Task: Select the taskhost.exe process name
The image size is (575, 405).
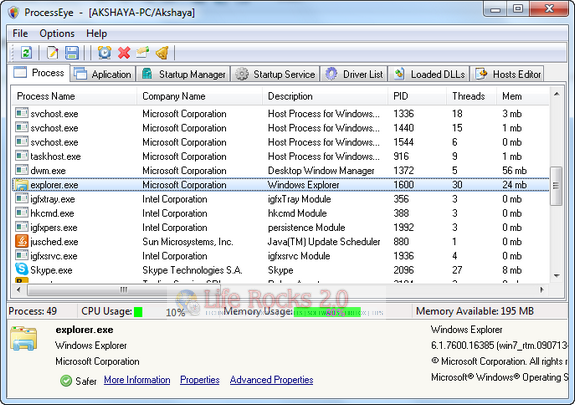Action: pos(56,156)
